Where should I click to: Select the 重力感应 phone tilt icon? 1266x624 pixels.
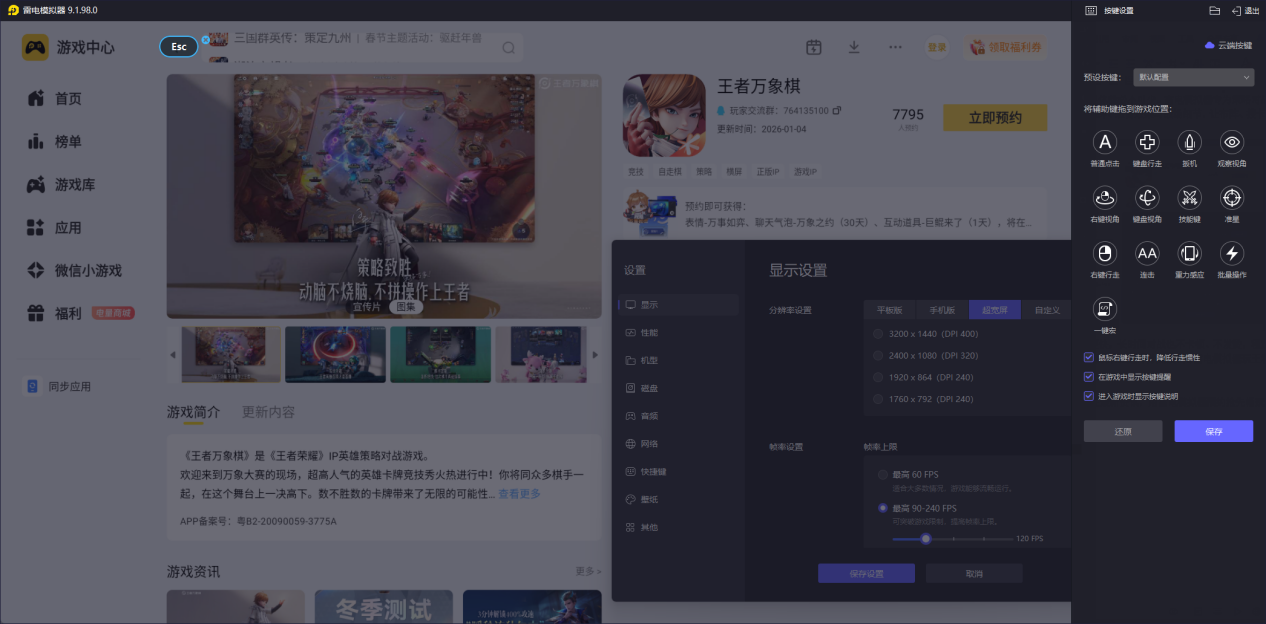click(1189, 253)
